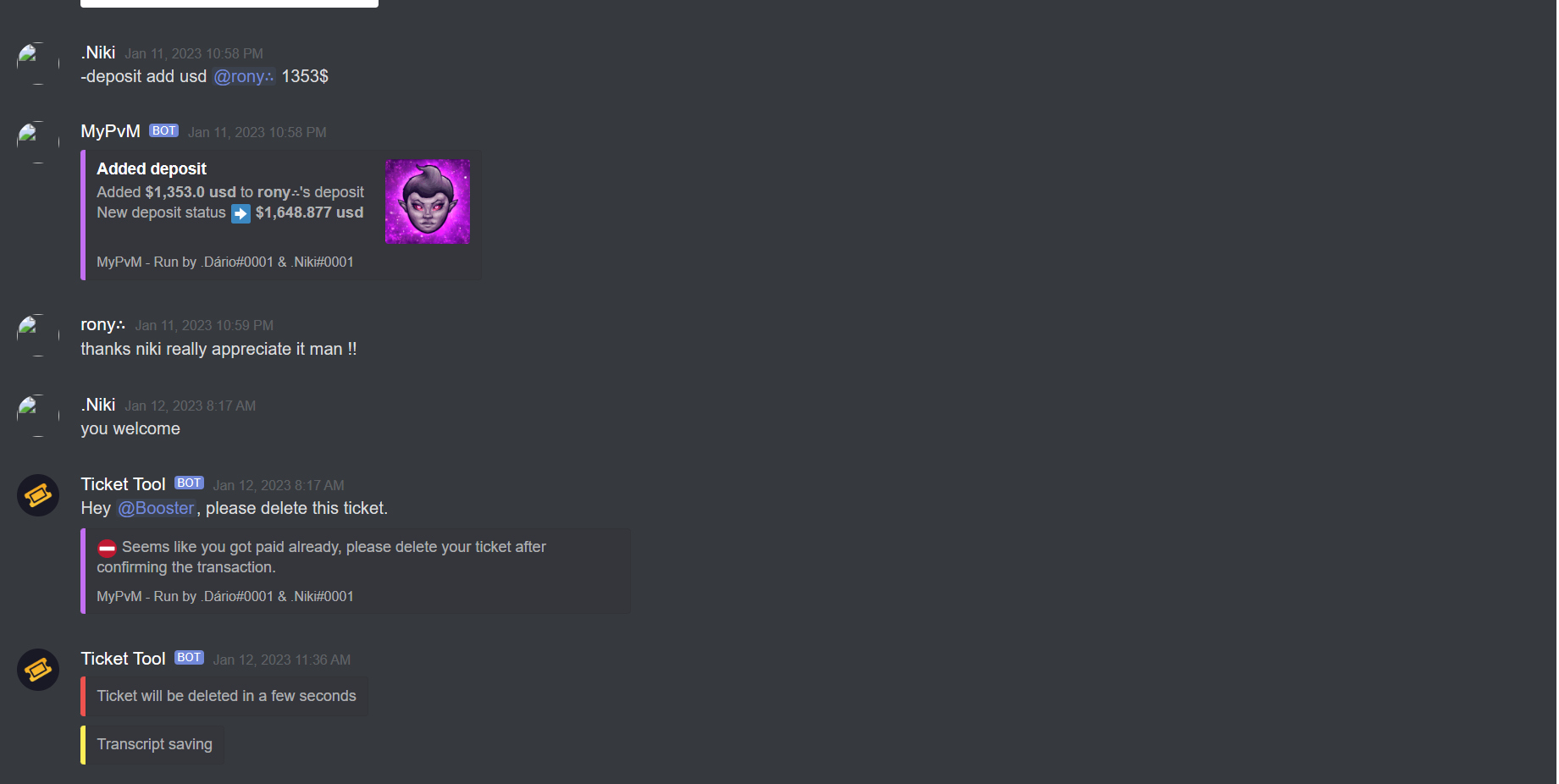Open the @rony mention in the deposit command
The image size is (1559, 784).
click(244, 76)
